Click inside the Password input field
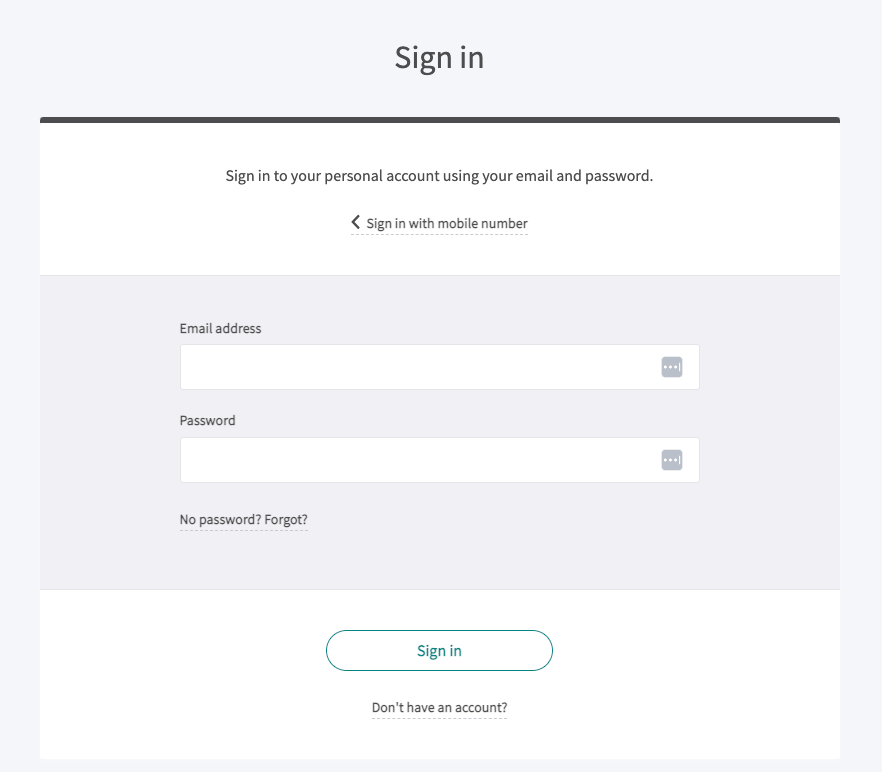This screenshot has width=882, height=772. (420, 459)
